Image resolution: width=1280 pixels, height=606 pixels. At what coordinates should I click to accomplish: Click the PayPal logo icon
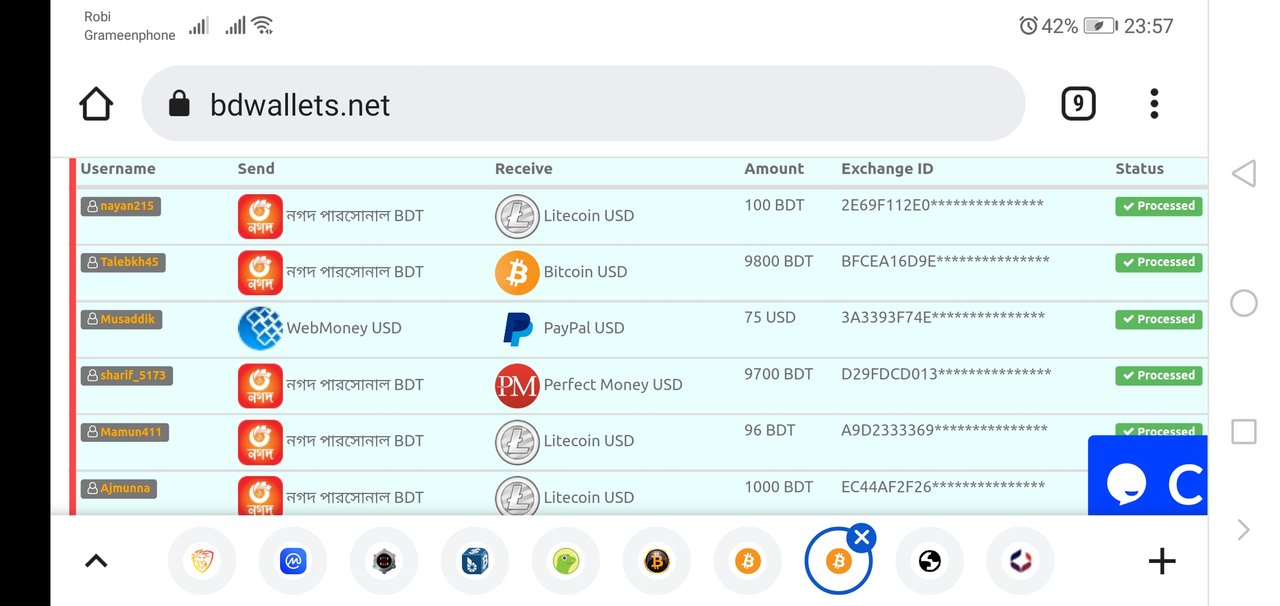click(x=517, y=329)
